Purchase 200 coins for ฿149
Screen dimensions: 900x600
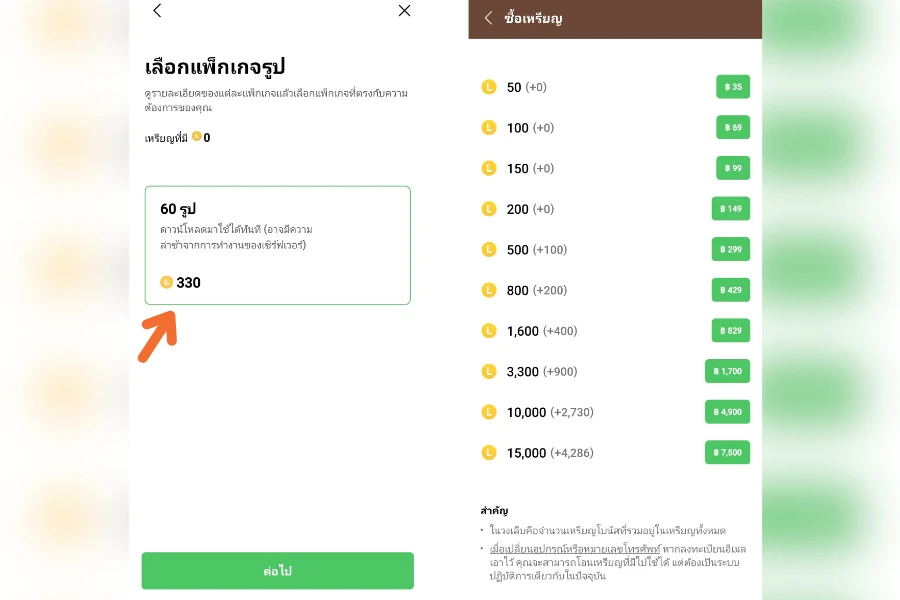pyautogui.click(x=730, y=209)
